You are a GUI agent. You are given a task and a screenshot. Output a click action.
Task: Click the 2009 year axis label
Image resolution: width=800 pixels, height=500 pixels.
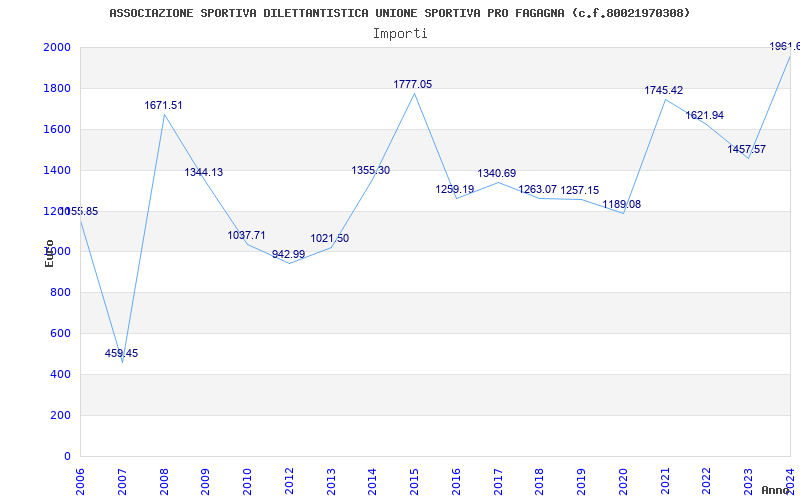[x=206, y=482]
